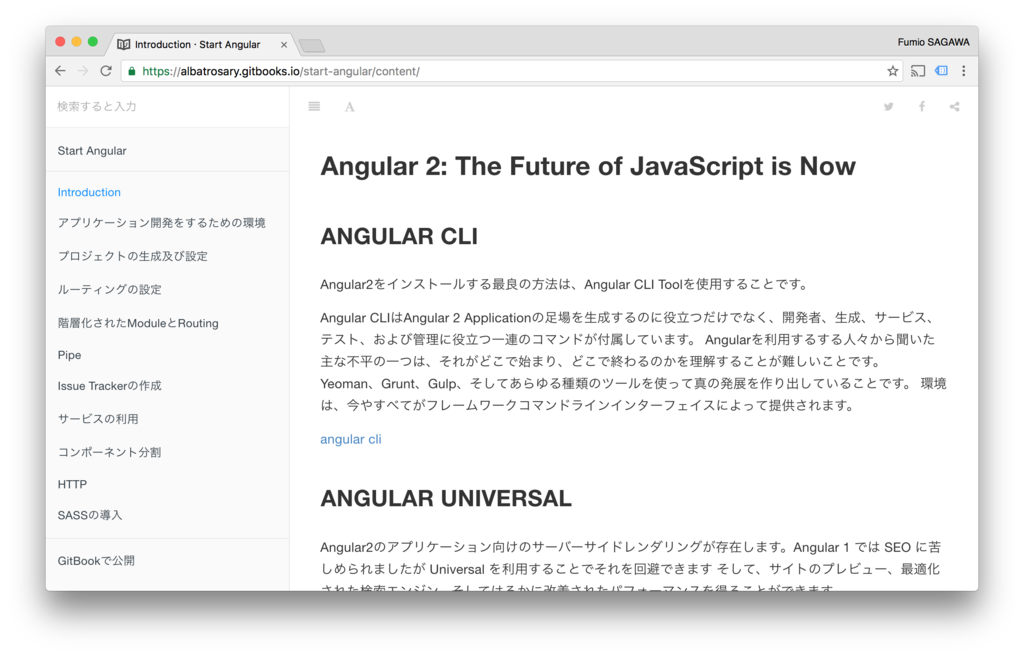Open the Cast icon in toolbar
Viewport: 1024px width, 656px height.
point(918,71)
